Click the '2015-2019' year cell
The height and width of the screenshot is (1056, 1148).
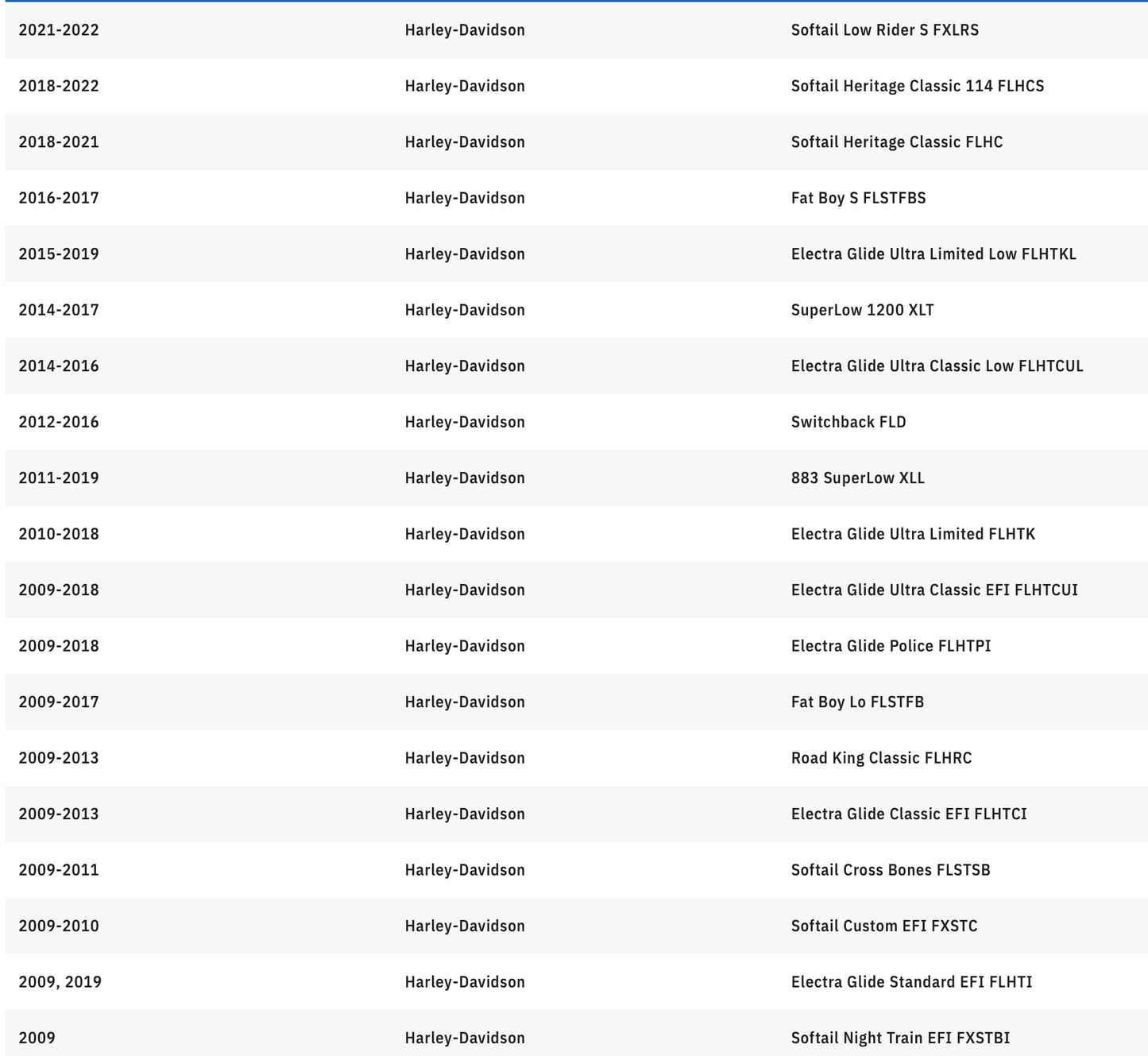[x=59, y=254]
